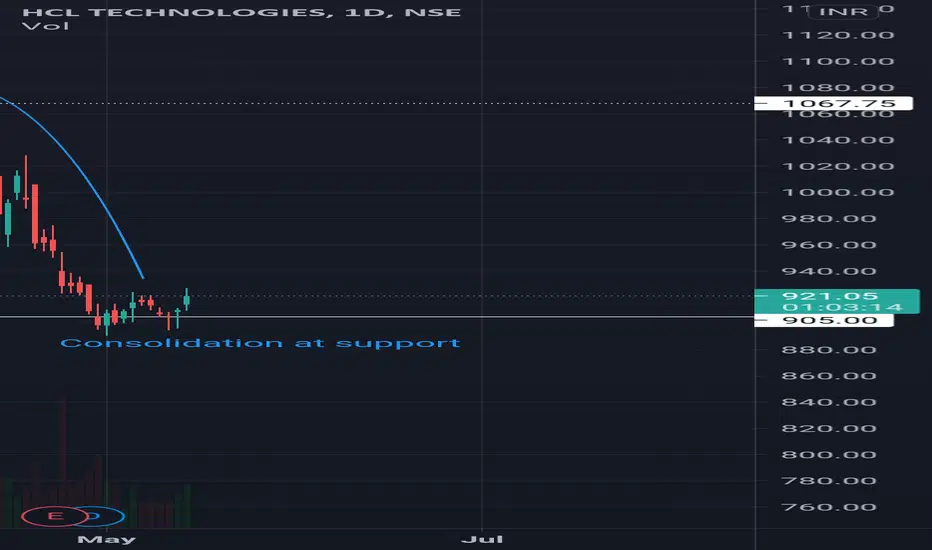Click the 'Consolidation at support' text annotation
Image resolution: width=932 pixels, height=550 pixels.
point(260,343)
